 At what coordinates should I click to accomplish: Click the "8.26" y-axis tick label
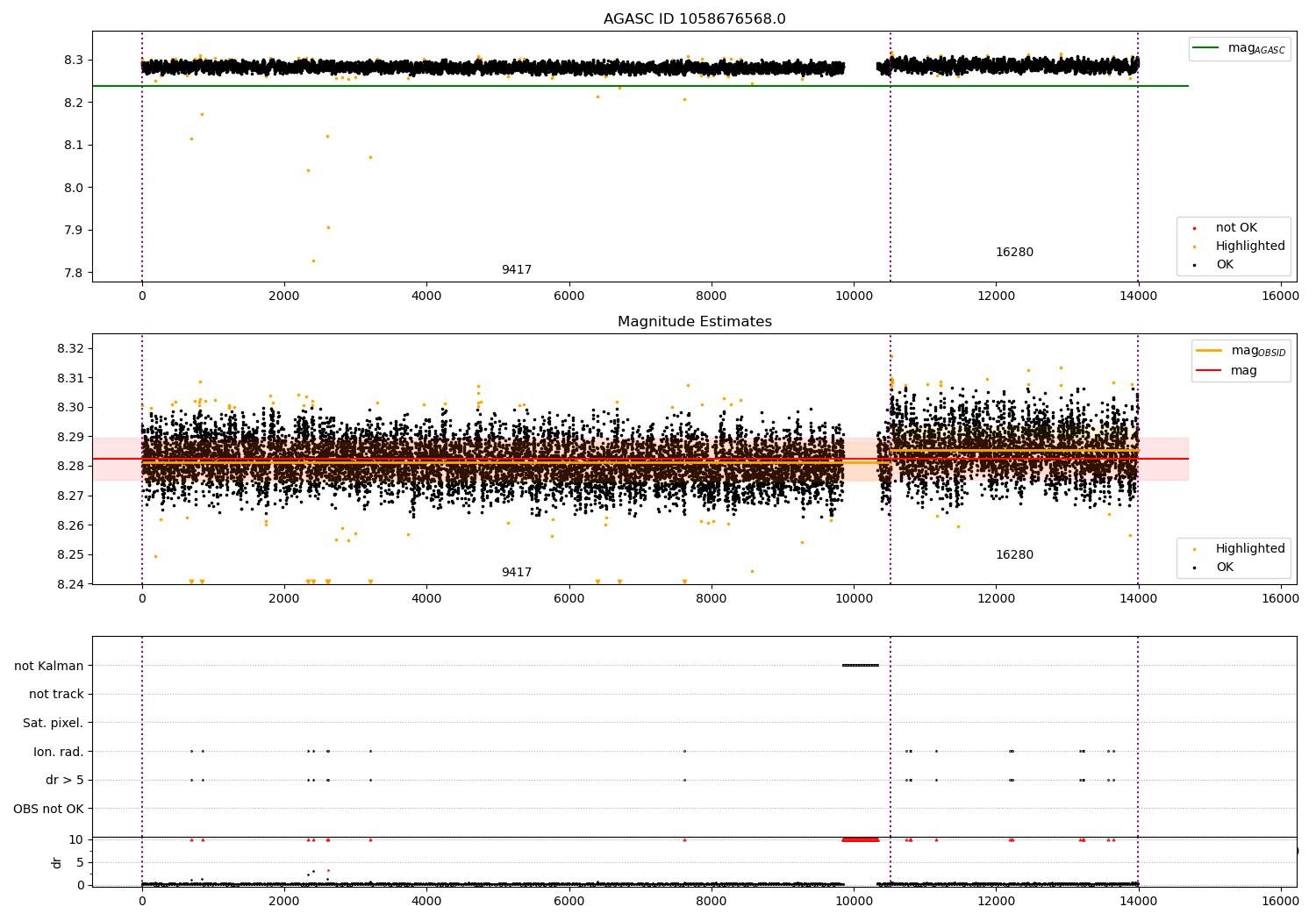[70, 525]
